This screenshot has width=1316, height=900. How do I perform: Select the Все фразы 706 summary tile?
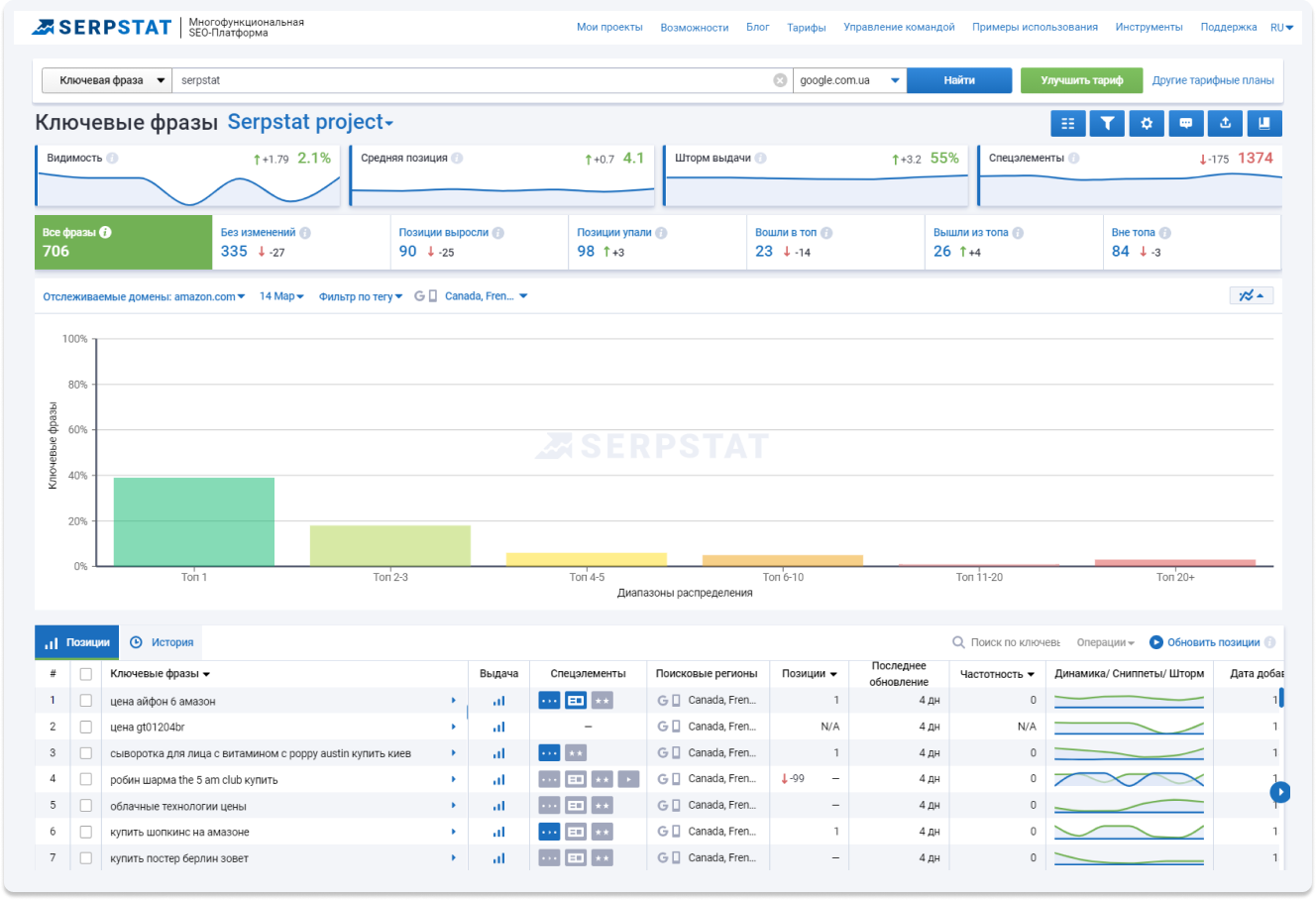coord(123,242)
